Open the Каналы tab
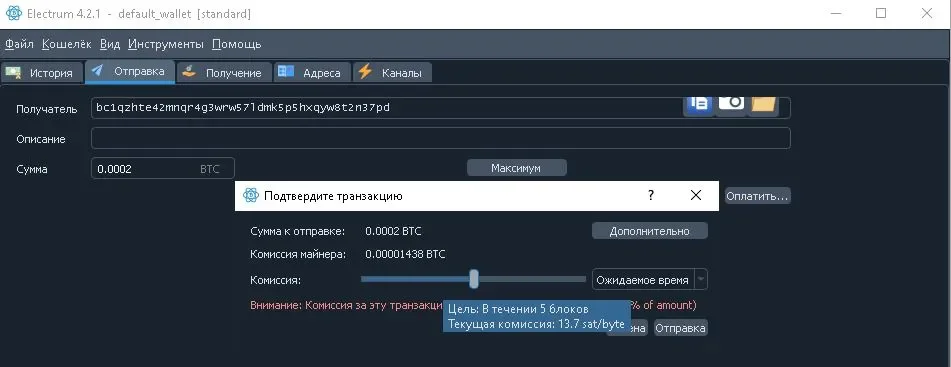Viewport: 951px width, 367px height. [x=392, y=73]
